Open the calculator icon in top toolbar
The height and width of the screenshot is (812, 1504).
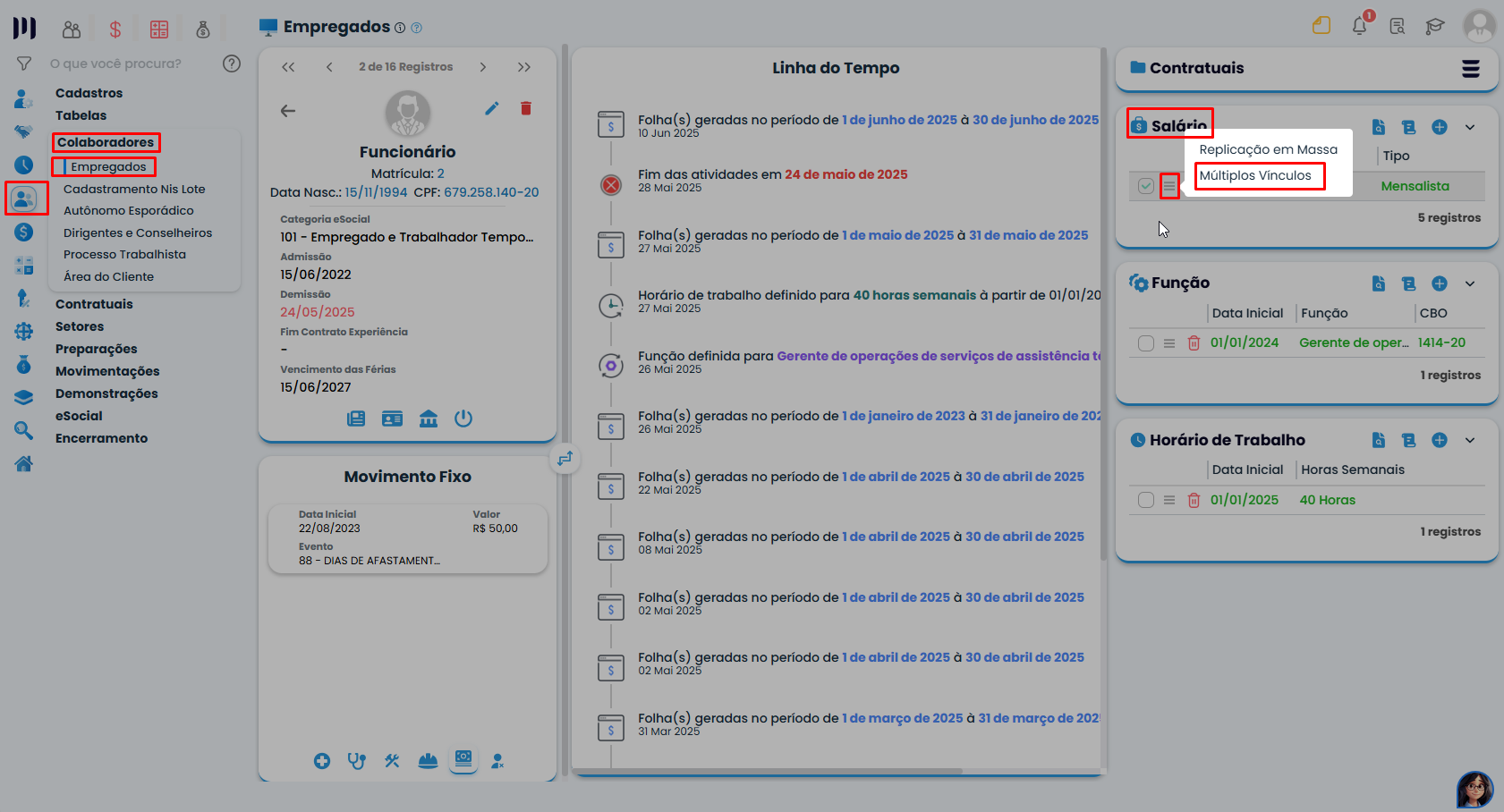[x=159, y=30]
